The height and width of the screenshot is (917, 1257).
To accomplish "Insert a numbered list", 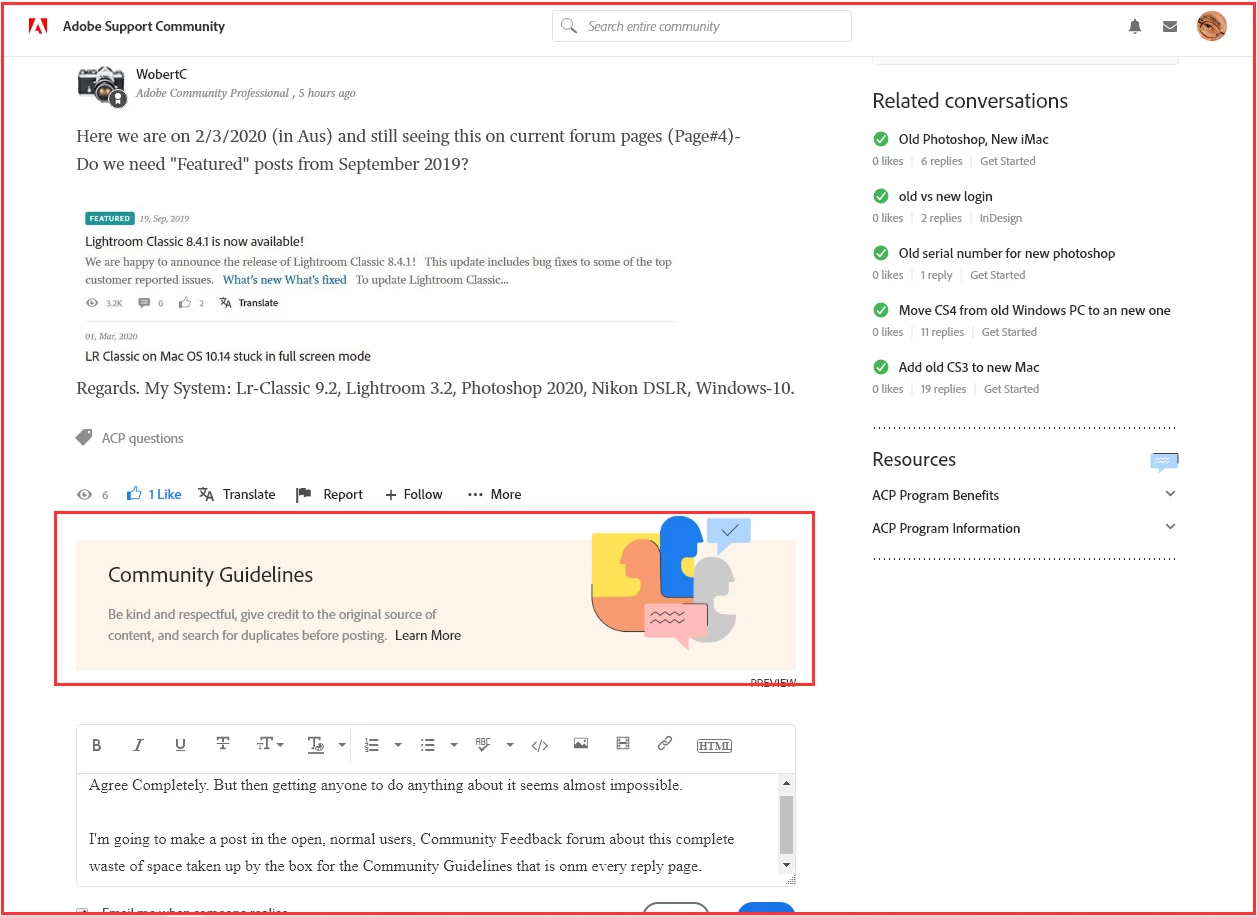I will point(372,745).
